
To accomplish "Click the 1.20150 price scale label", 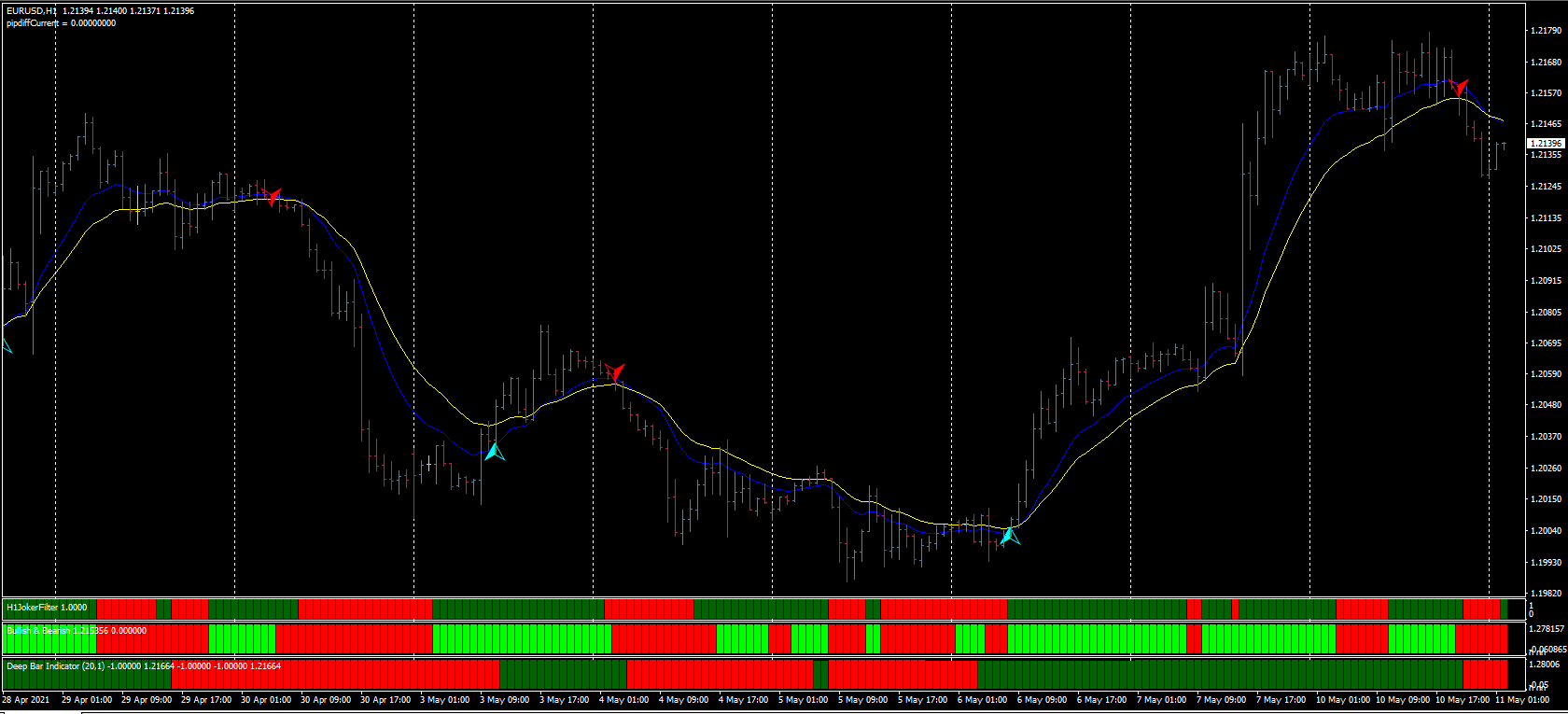I will point(1547,499).
